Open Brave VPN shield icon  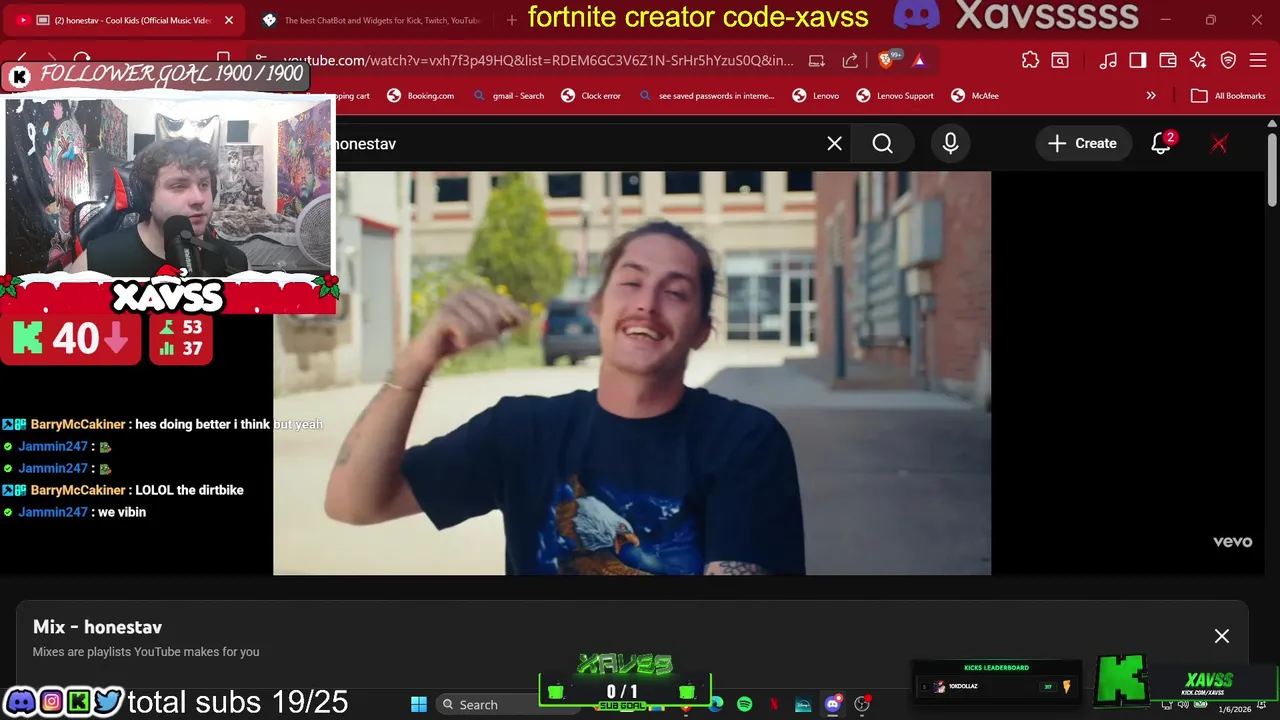click(1229, 61)
